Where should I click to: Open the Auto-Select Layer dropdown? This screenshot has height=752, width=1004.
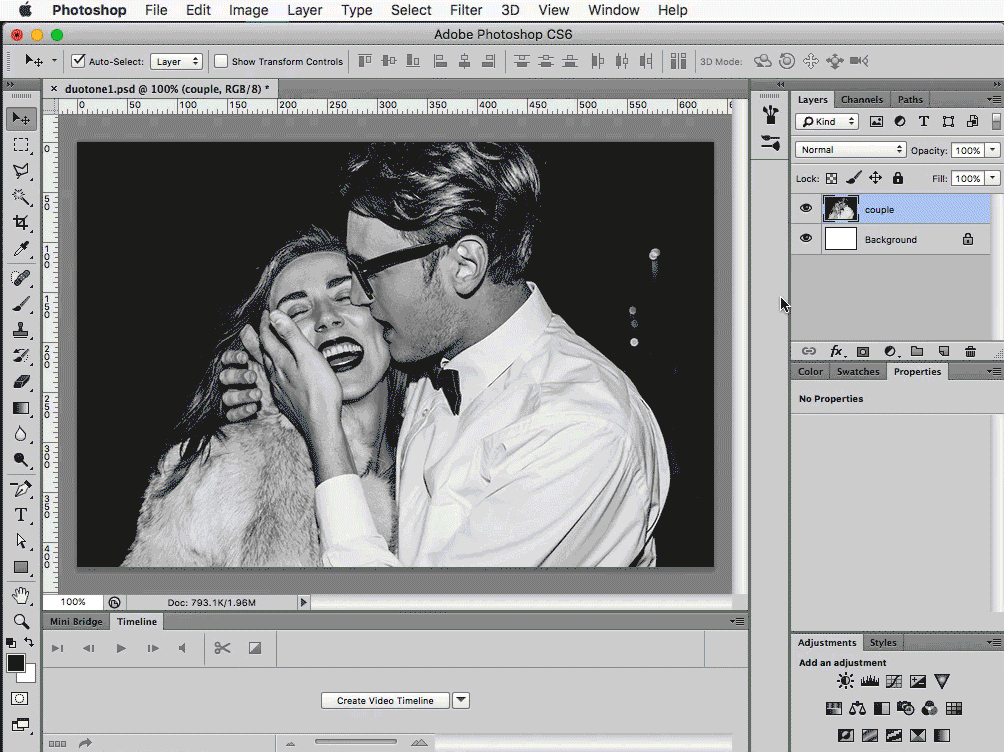click(177, 61)
